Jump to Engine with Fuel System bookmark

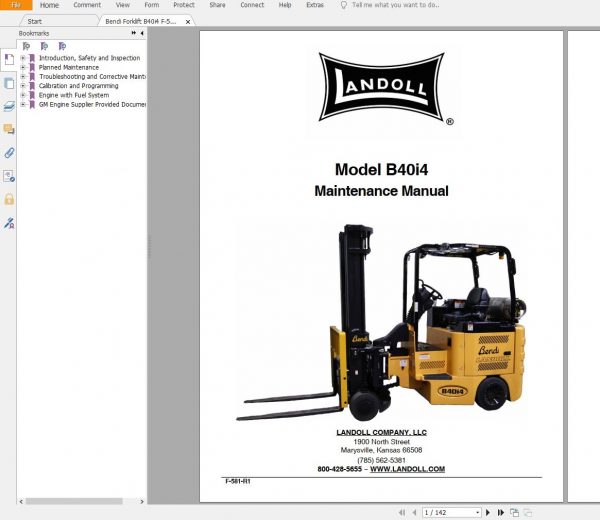74,95
